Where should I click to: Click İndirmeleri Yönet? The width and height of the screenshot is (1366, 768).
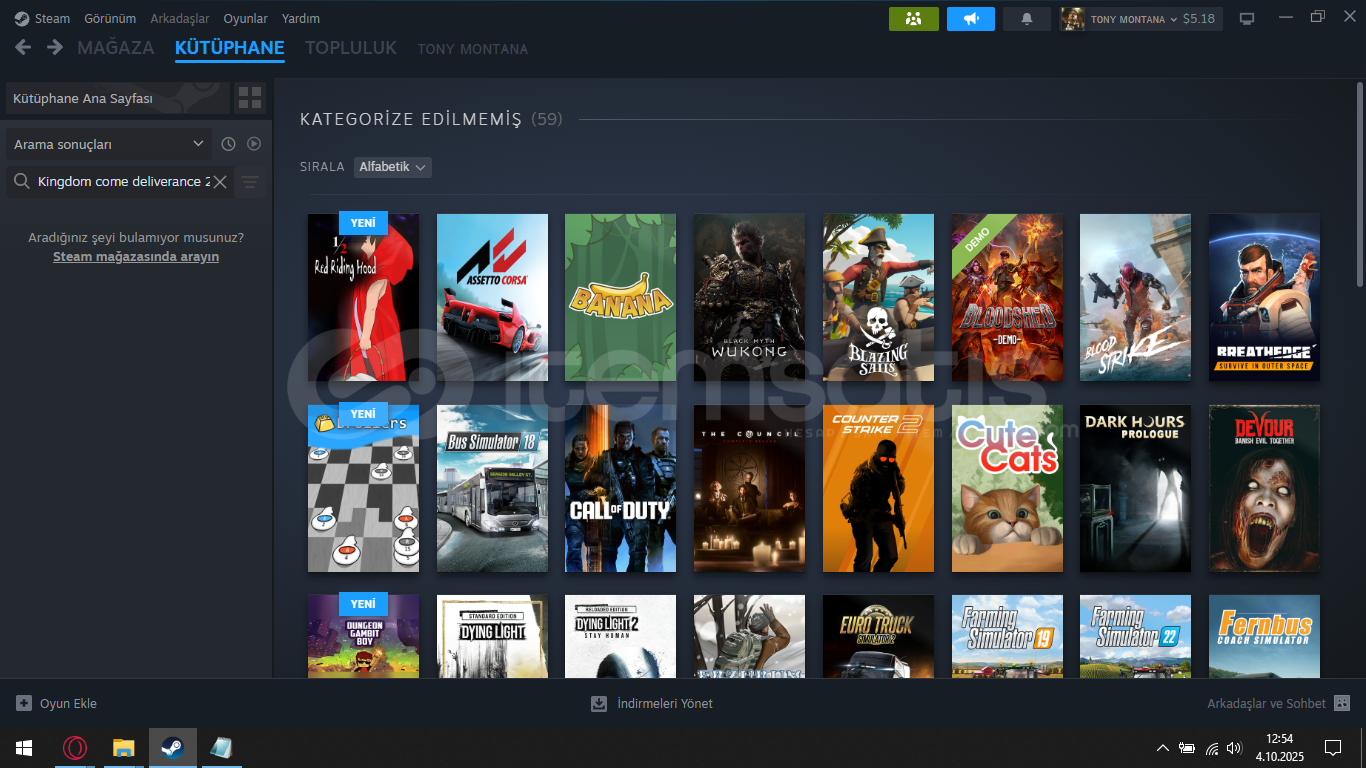[665, 703]
